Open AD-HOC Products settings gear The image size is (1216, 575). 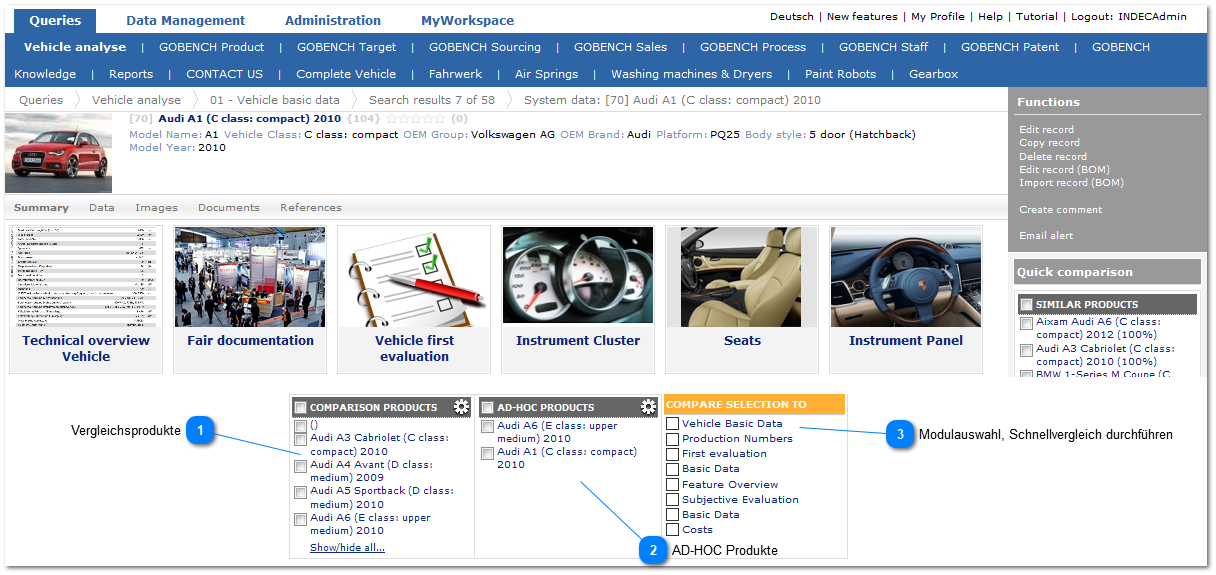648,407
